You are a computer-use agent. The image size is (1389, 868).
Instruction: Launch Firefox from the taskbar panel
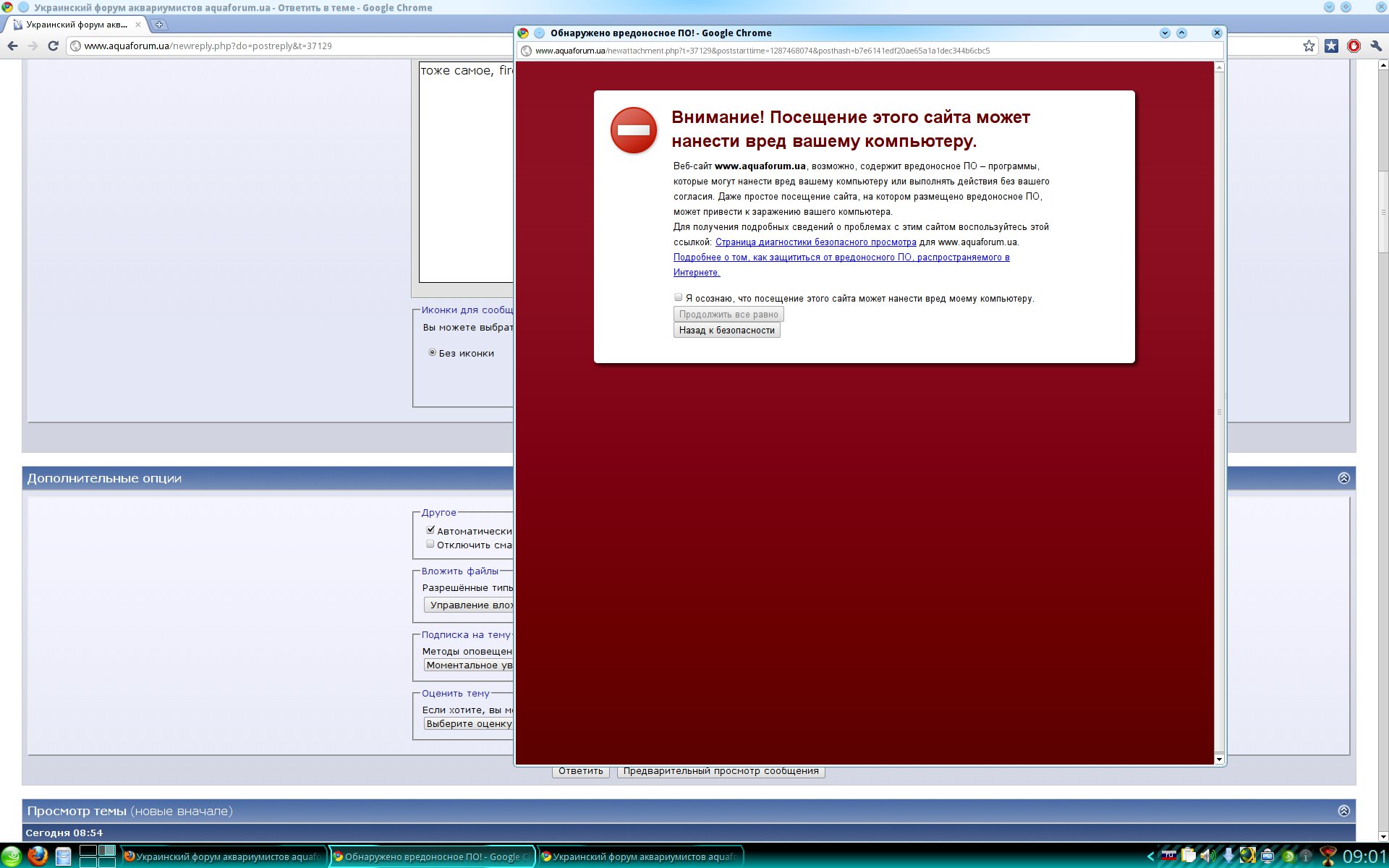click(x=38, y=856)
